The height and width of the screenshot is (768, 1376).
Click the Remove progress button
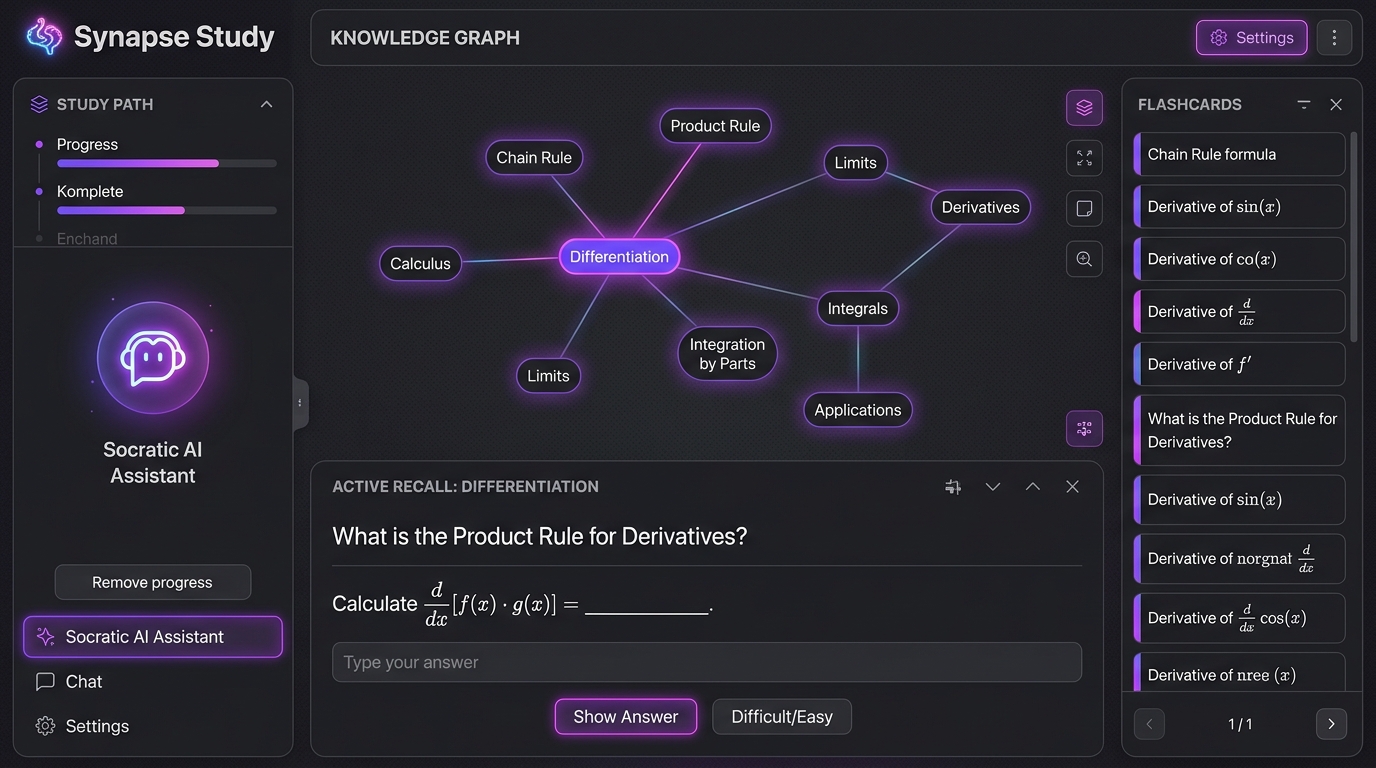click(153, 582)
